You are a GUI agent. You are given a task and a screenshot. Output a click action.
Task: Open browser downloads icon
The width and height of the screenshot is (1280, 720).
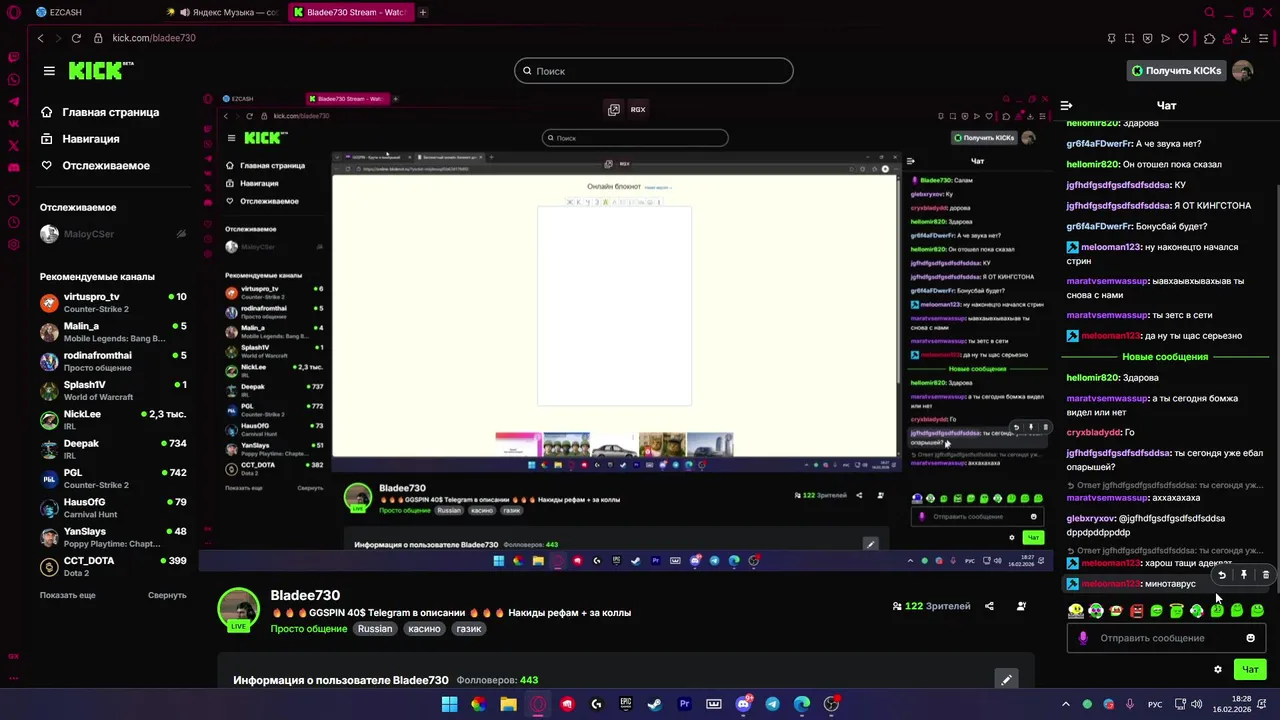point(1245,38)
